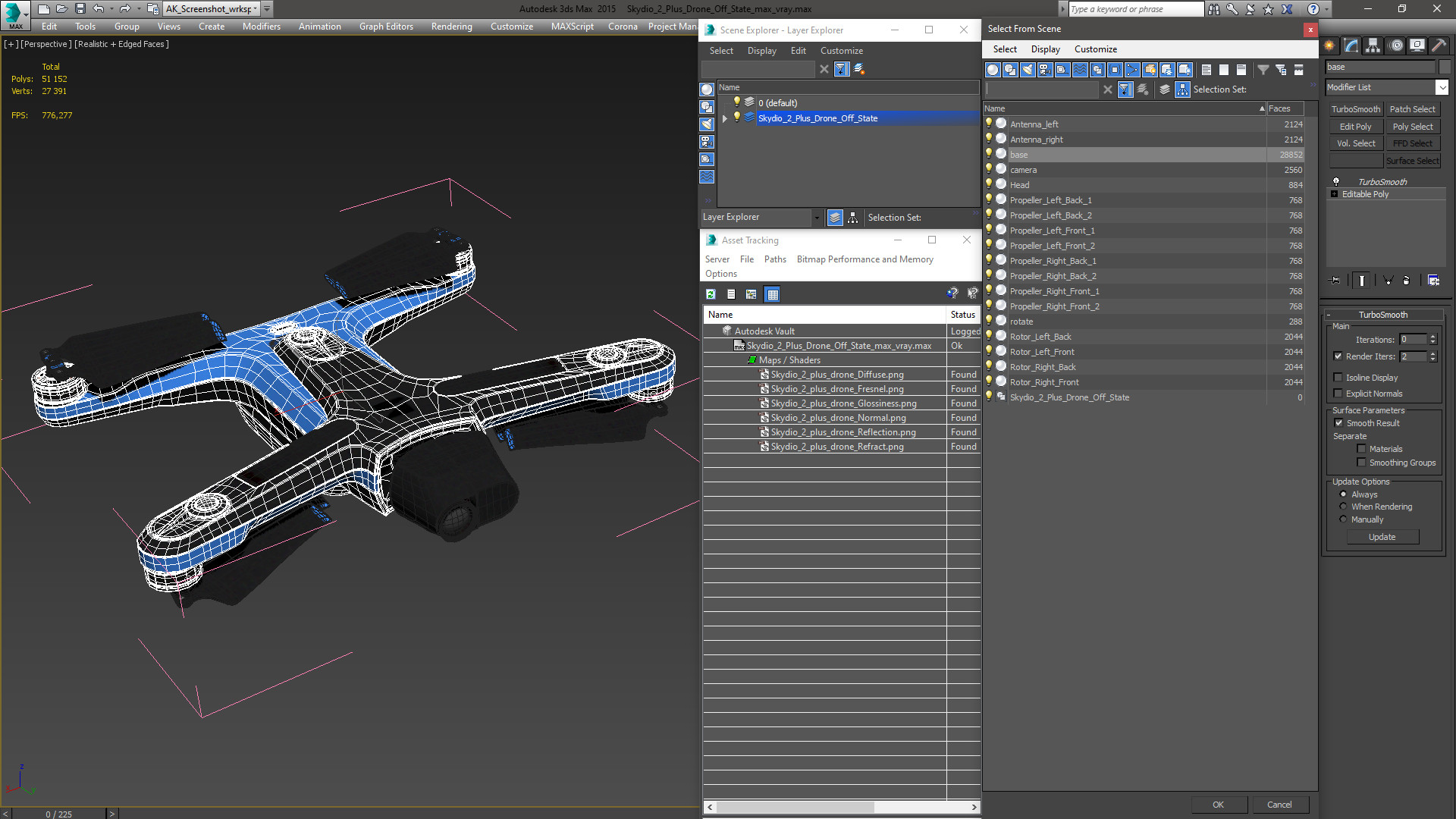Expand Skydio_2_Plus_Drone_Off_State layer

[724, 118]
